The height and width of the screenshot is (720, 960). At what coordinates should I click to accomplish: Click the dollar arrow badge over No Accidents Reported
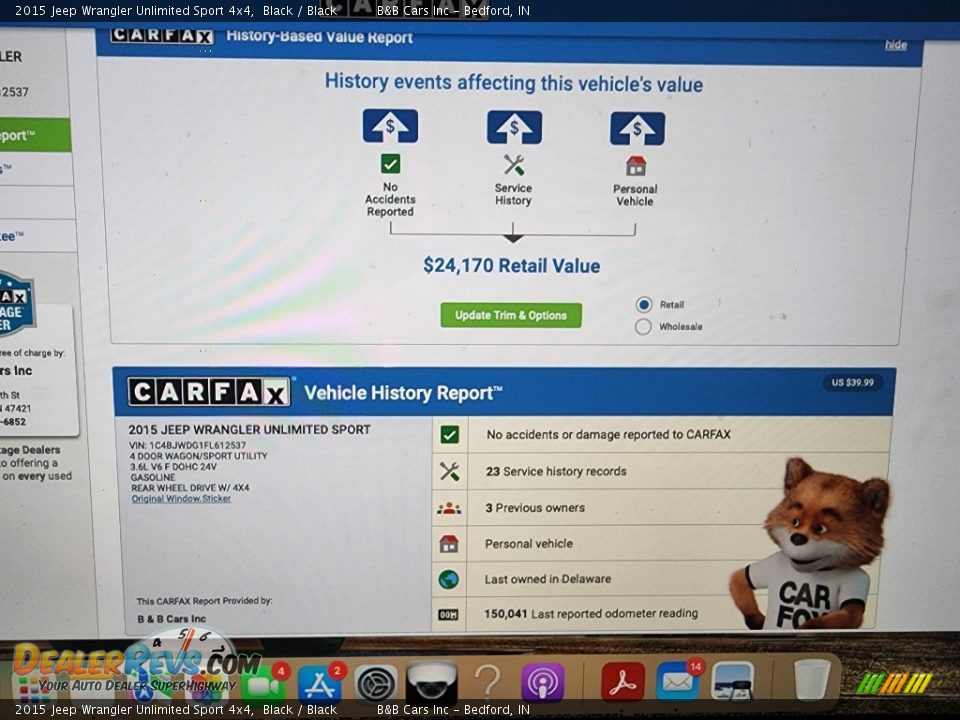tap(390, 126)
